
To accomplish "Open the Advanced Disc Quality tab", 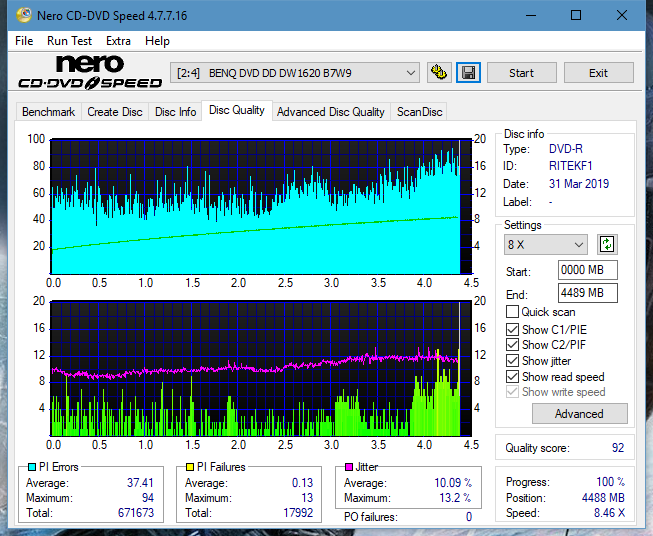I will click(x=331, y=112).
